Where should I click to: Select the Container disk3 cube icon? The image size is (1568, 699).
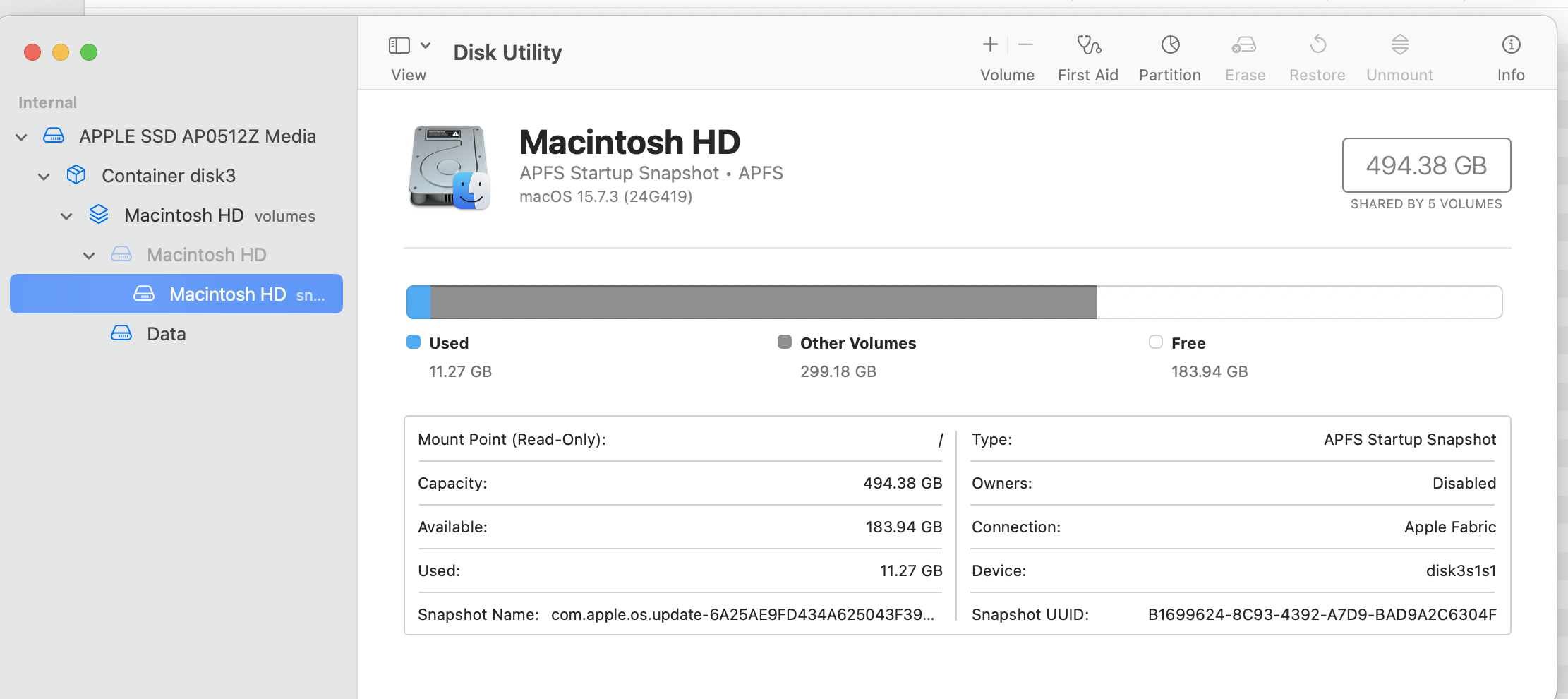pyautogui.click(x=76, y=174)
